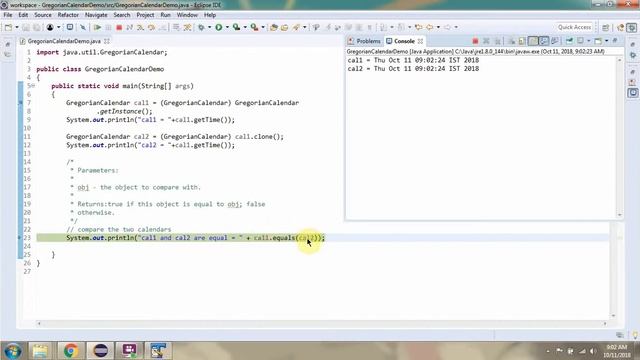Open File Explorer from the taskbar
640x360 pixels.
click(x=40, y=351)
